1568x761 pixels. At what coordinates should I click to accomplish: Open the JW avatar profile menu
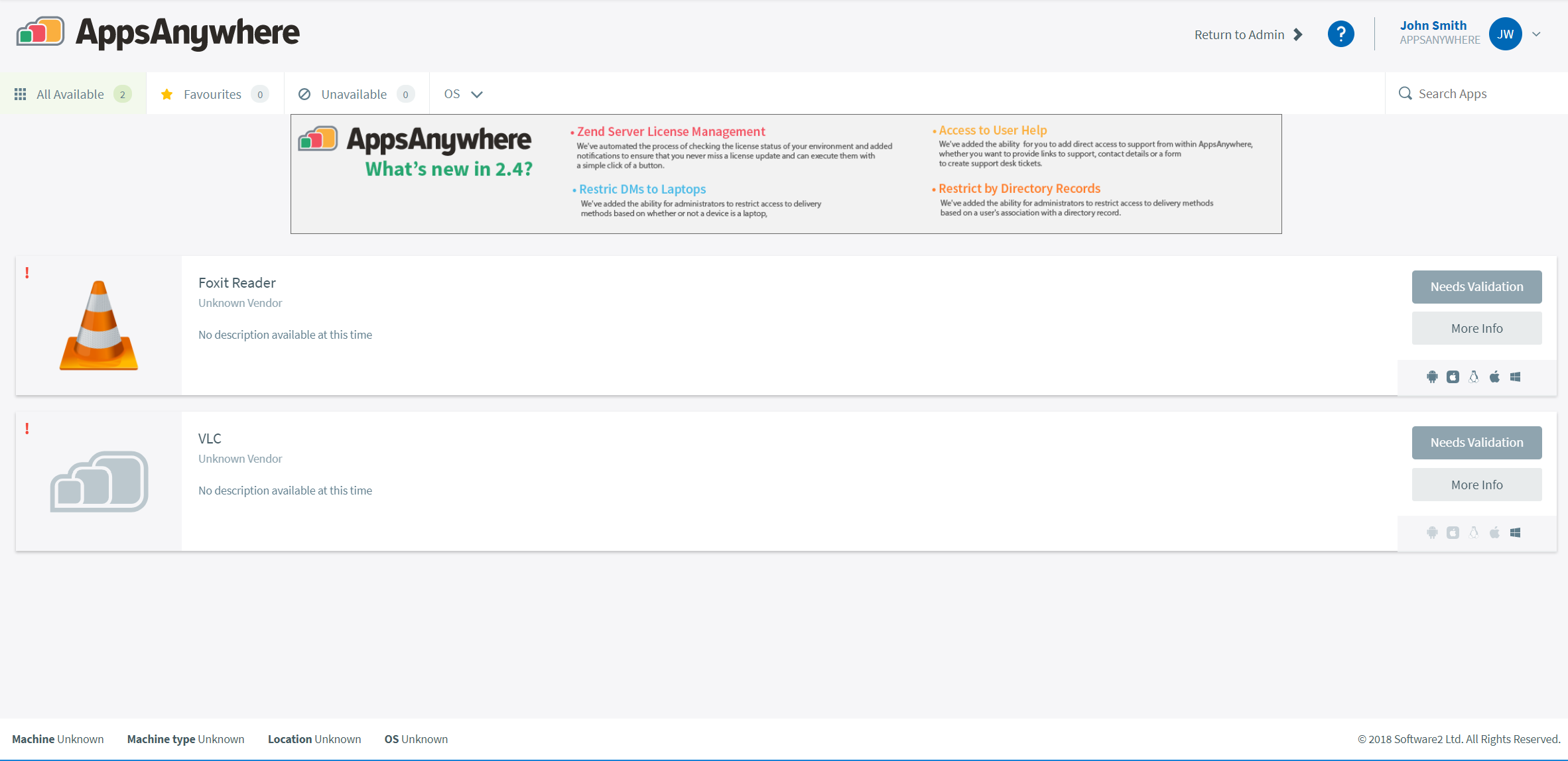tap(1505, 34)
